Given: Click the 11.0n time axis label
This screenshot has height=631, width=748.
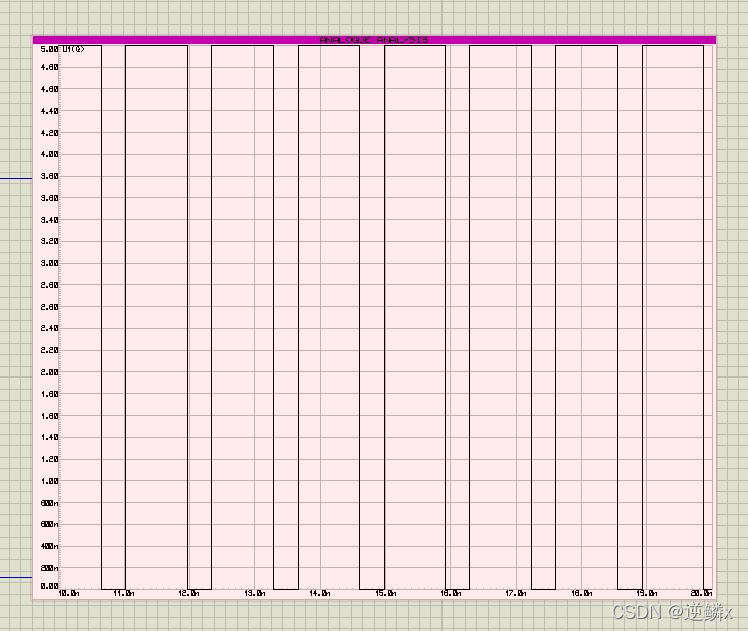Looking at the screenshot, I should pyautogui.click(x=124, y=593).
